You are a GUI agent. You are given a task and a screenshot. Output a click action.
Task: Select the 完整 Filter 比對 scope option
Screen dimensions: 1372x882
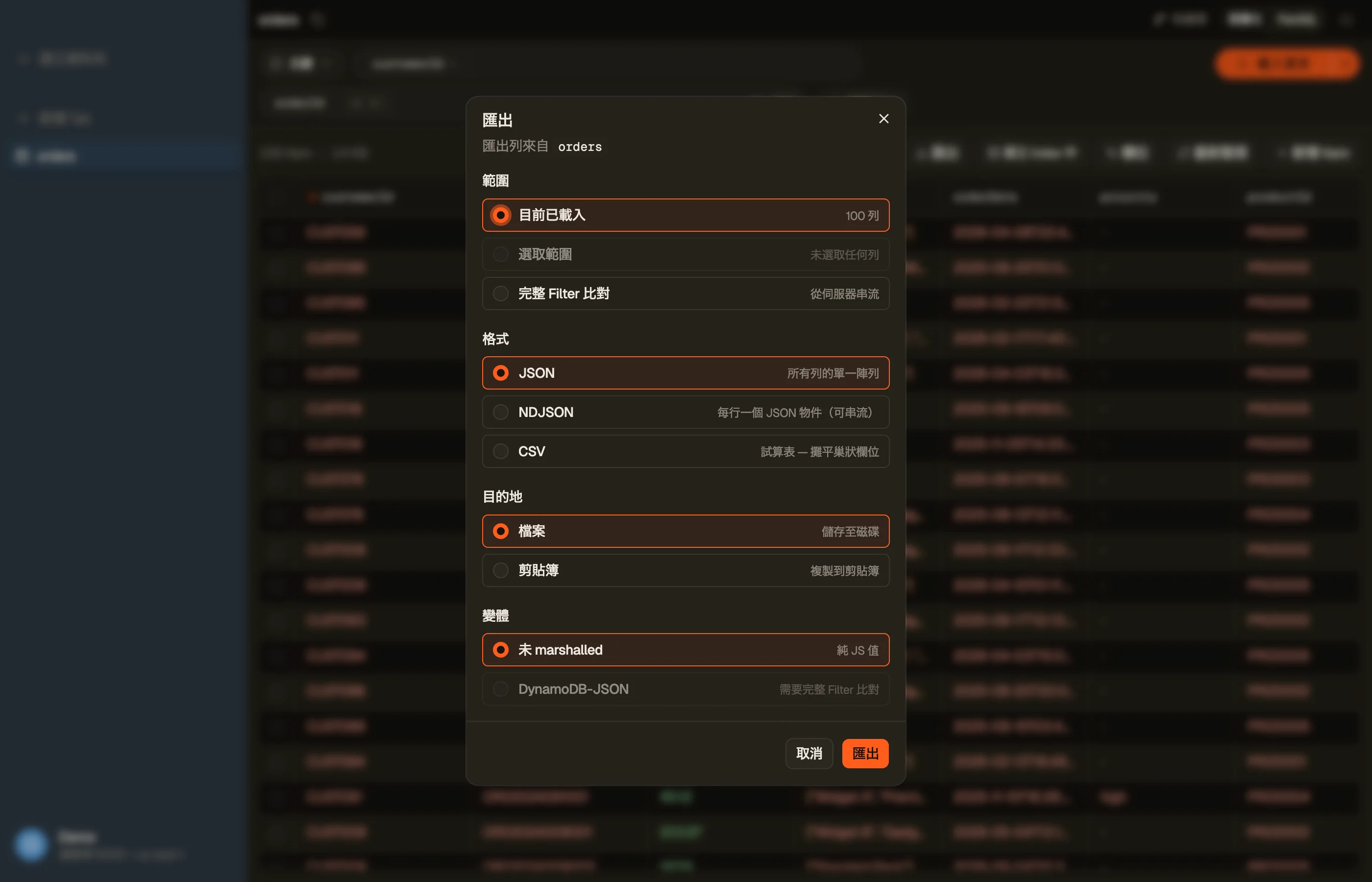coord(686,294)
